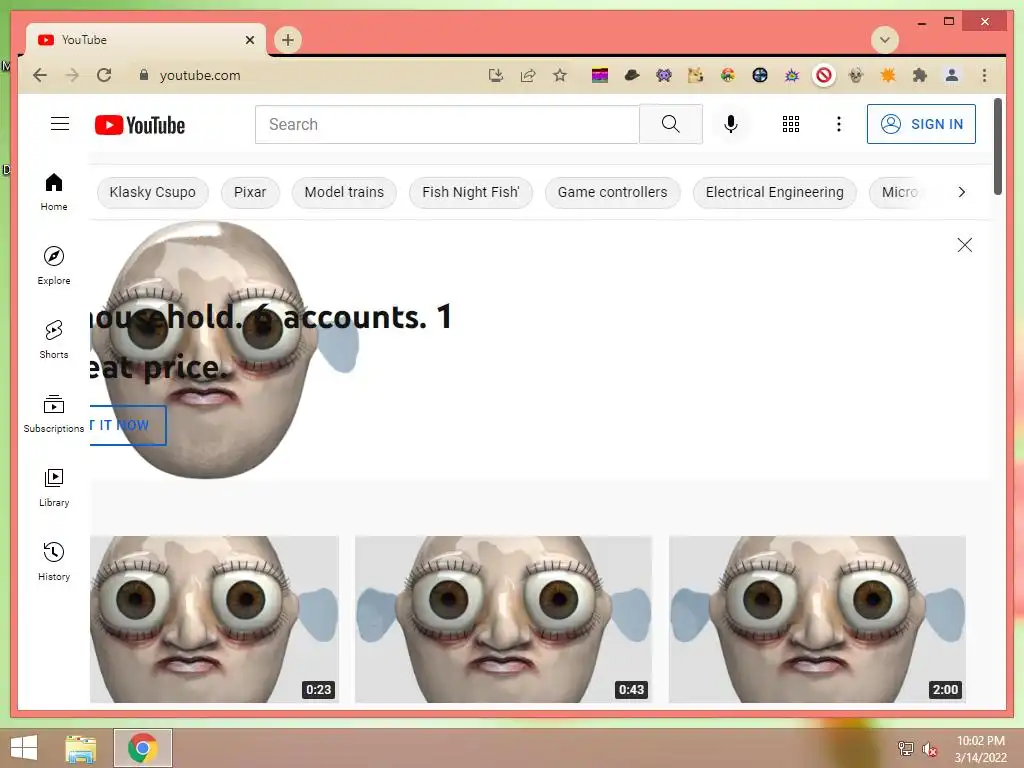The image size is (1024, 768).
Task: Start voice search with the microphone
Action: 731,124
